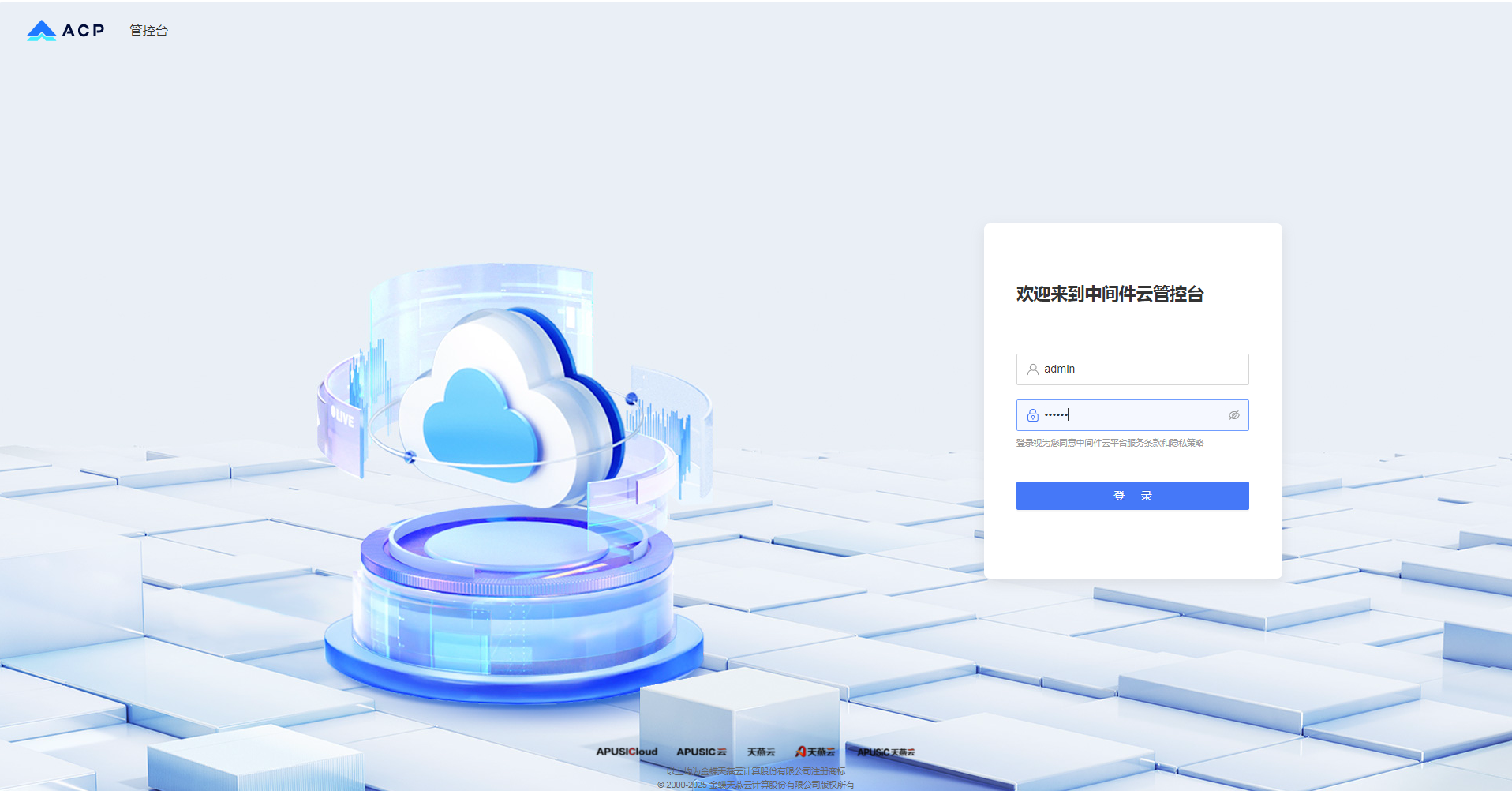Click the registered trademark notice line

[756, 771]
